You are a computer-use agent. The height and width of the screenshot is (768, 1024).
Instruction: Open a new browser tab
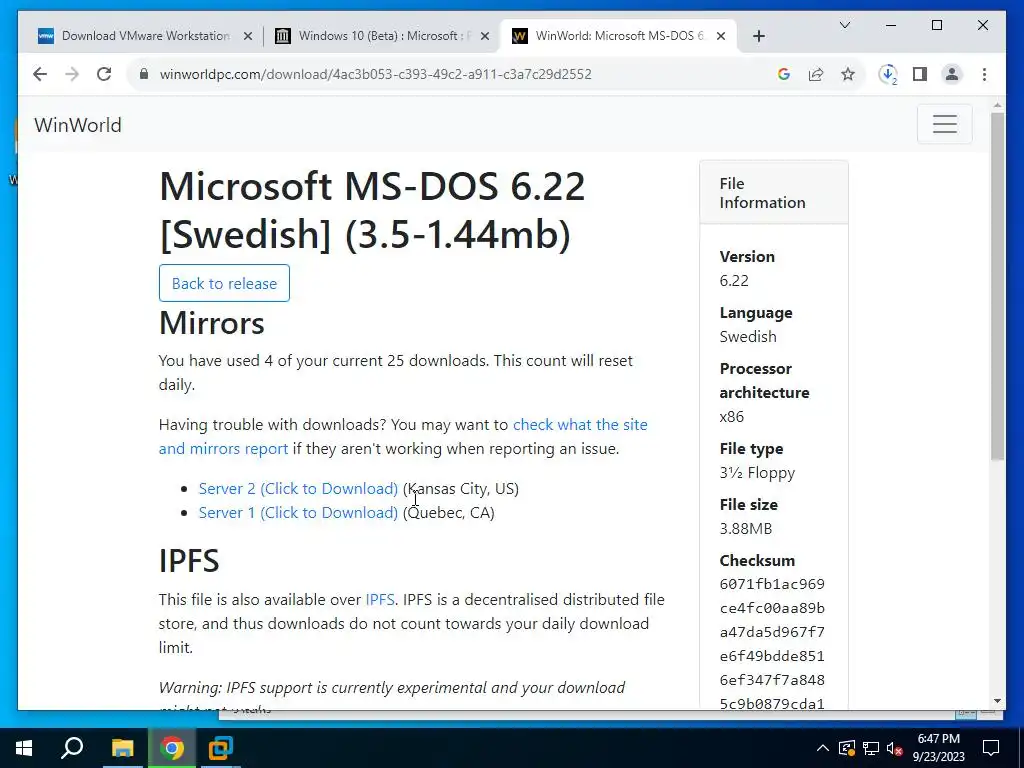pos(758,36)
